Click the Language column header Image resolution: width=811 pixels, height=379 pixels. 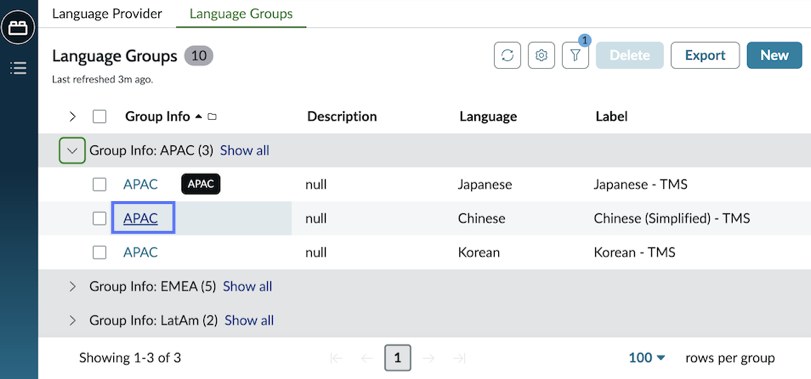pos(488,117)
